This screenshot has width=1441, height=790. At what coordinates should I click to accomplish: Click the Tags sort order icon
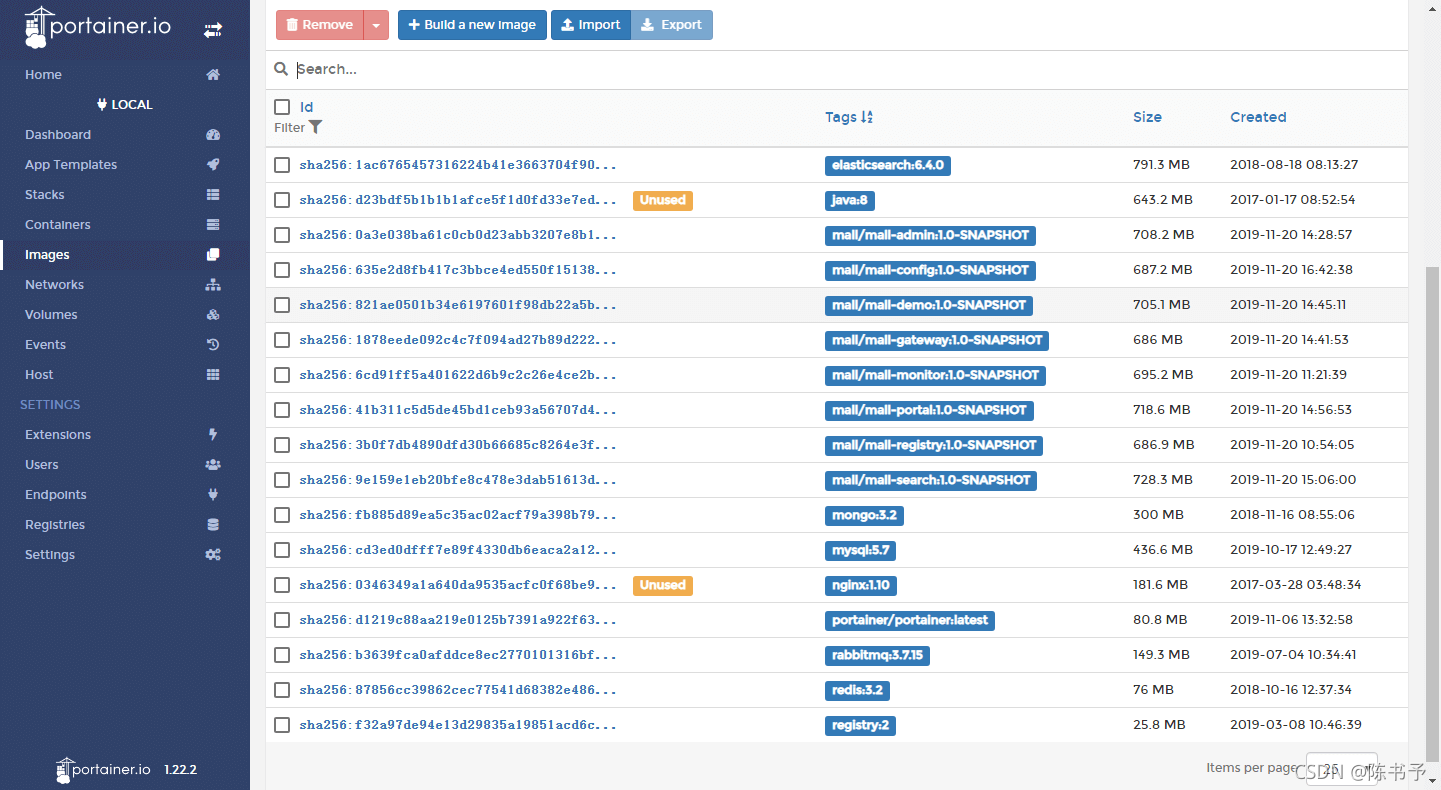point(867,117)
